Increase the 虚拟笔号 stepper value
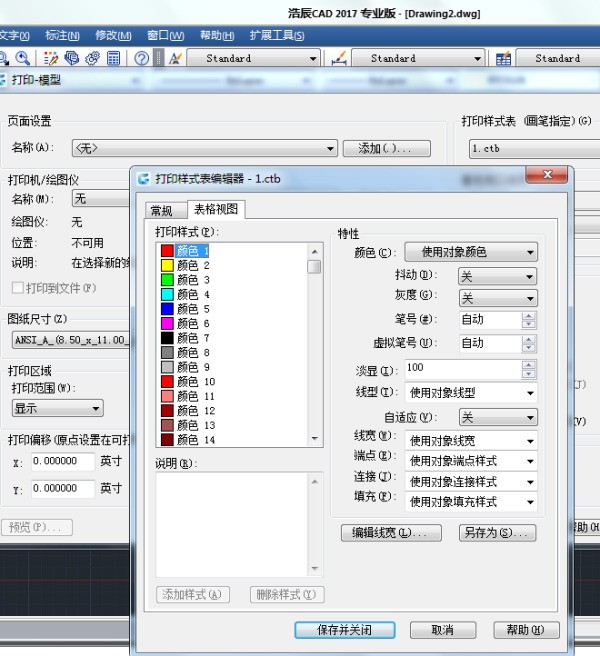 coord(529,339)
